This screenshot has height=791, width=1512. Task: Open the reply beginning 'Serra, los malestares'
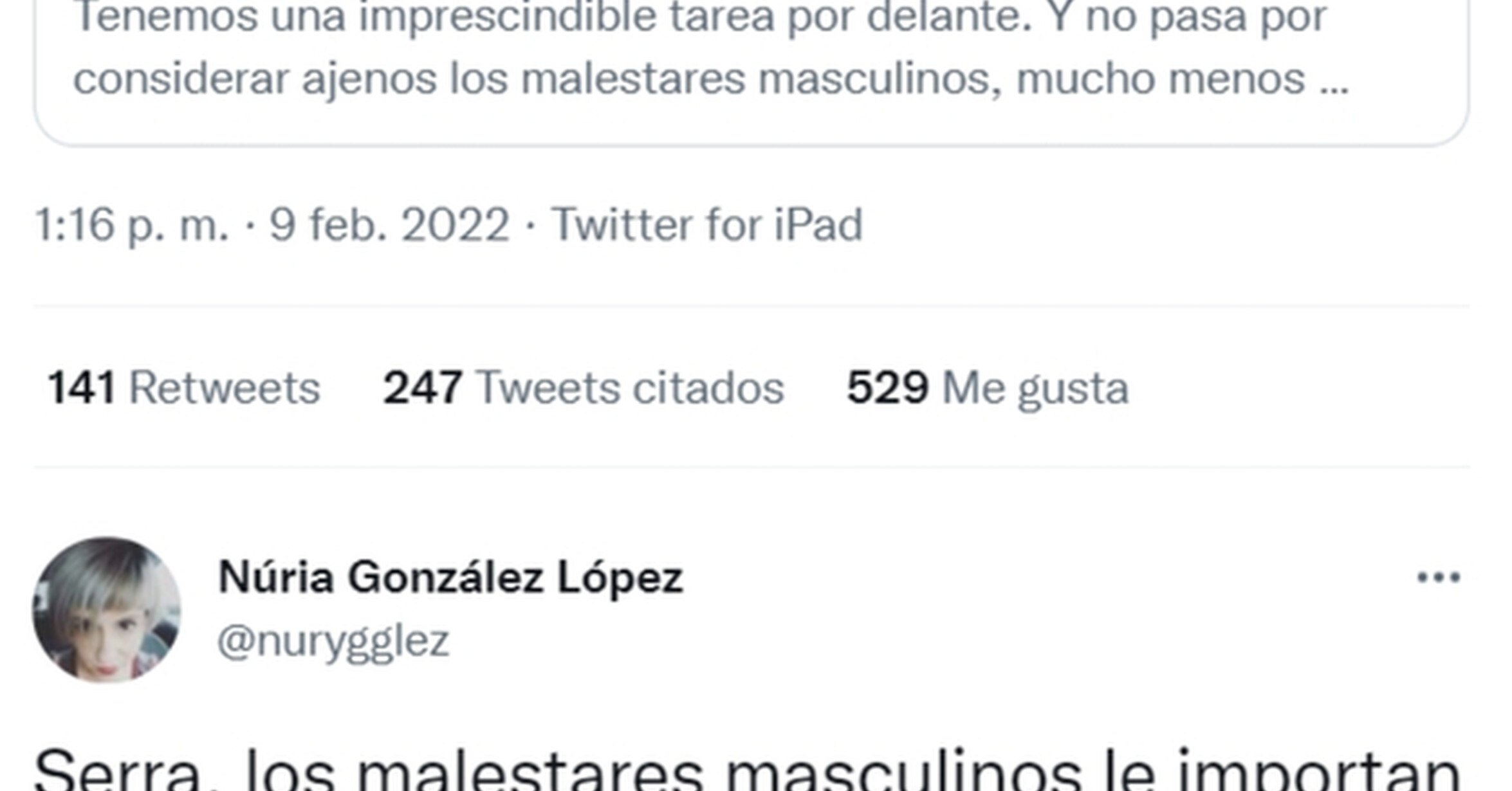click(748, 768)
